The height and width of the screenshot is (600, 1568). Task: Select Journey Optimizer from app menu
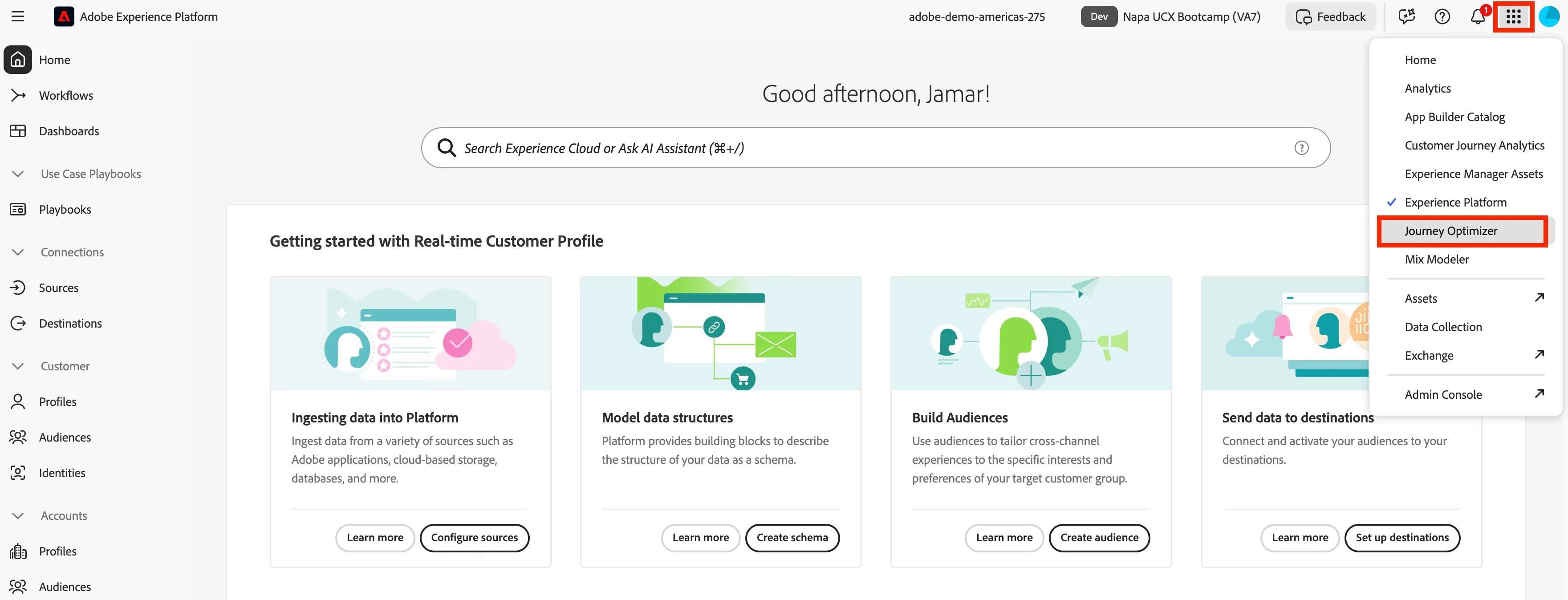(x=1462, y=231)
